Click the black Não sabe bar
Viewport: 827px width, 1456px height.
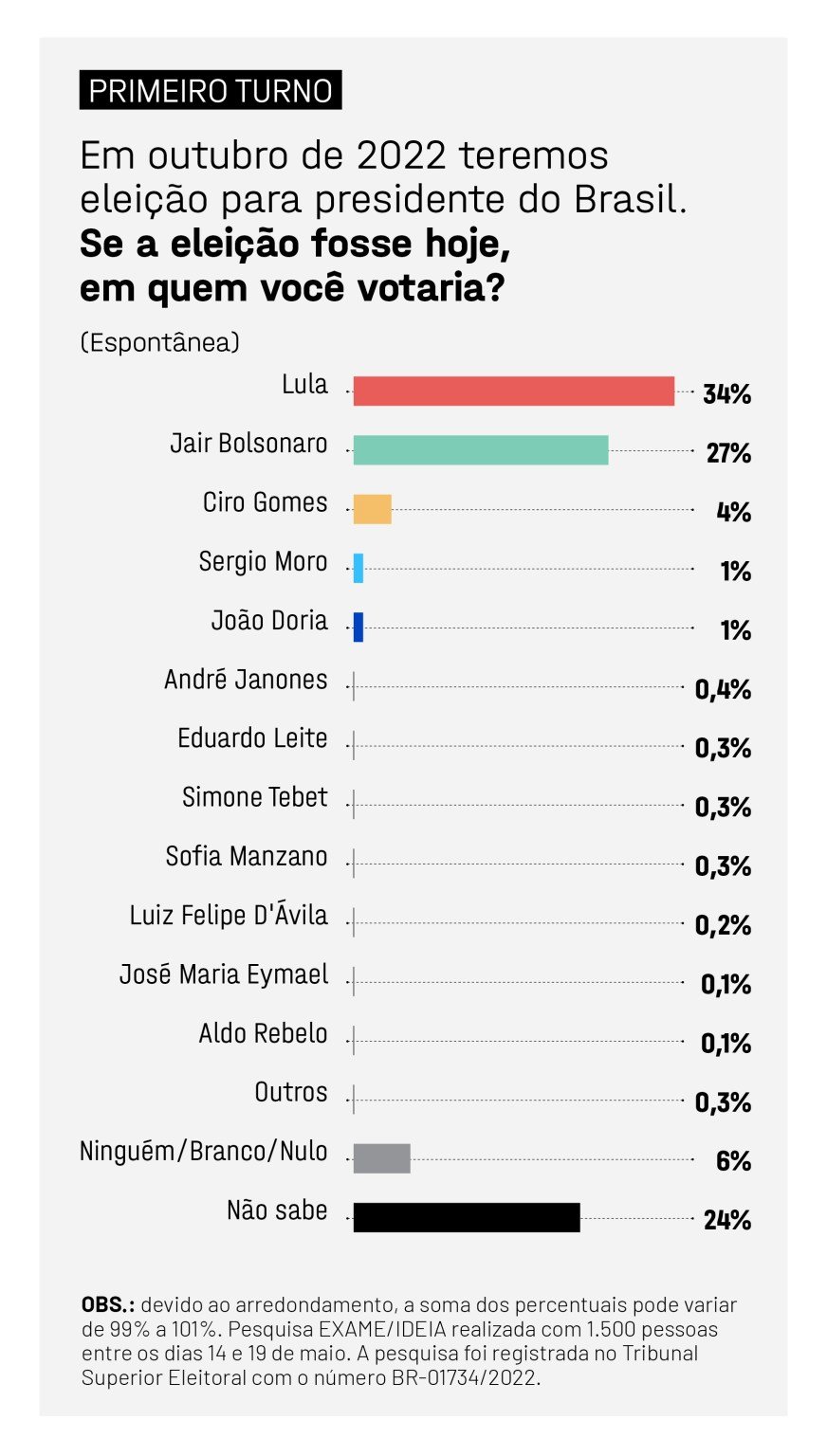(x=466, y=1217)
